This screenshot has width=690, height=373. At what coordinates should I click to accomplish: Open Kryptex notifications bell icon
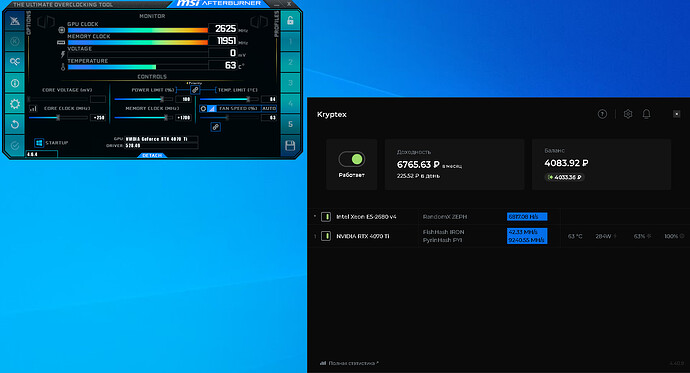pos(646,114)
